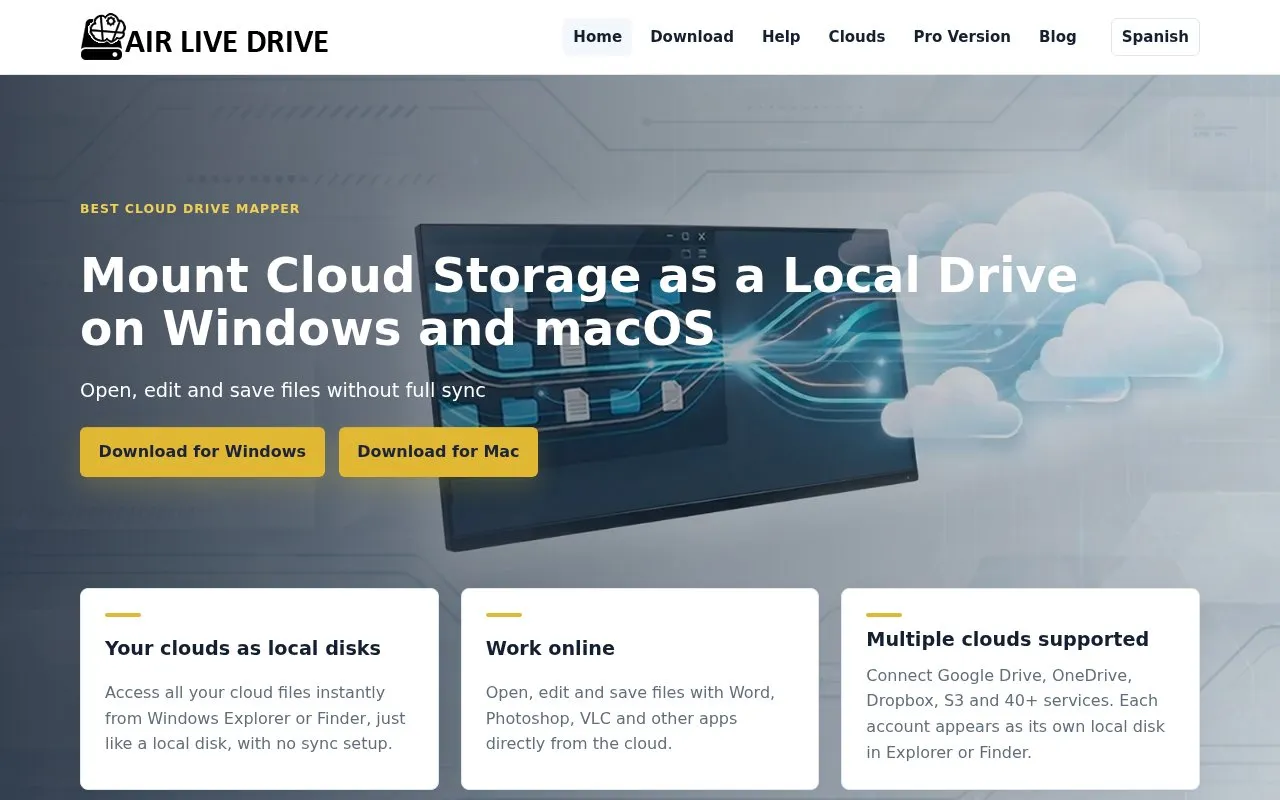This screenshot has width=1280, height=800.
Task: Click the 'Connect Google Drive, OneDrive' description
Action: tap(1015, 714)
